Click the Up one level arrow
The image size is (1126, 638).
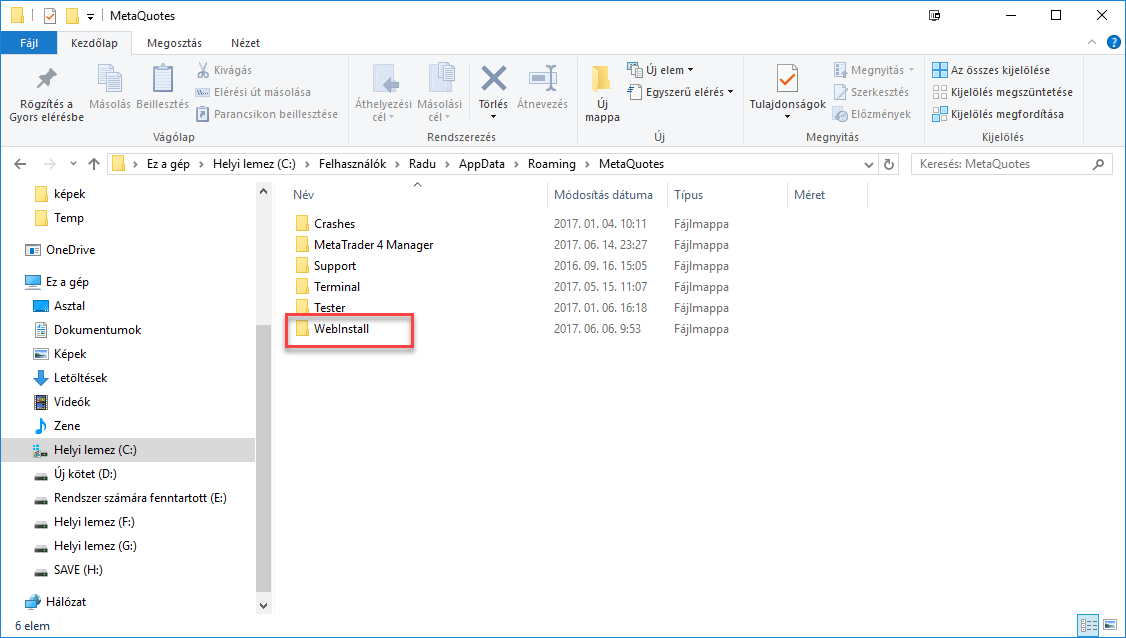coord(93,164)
